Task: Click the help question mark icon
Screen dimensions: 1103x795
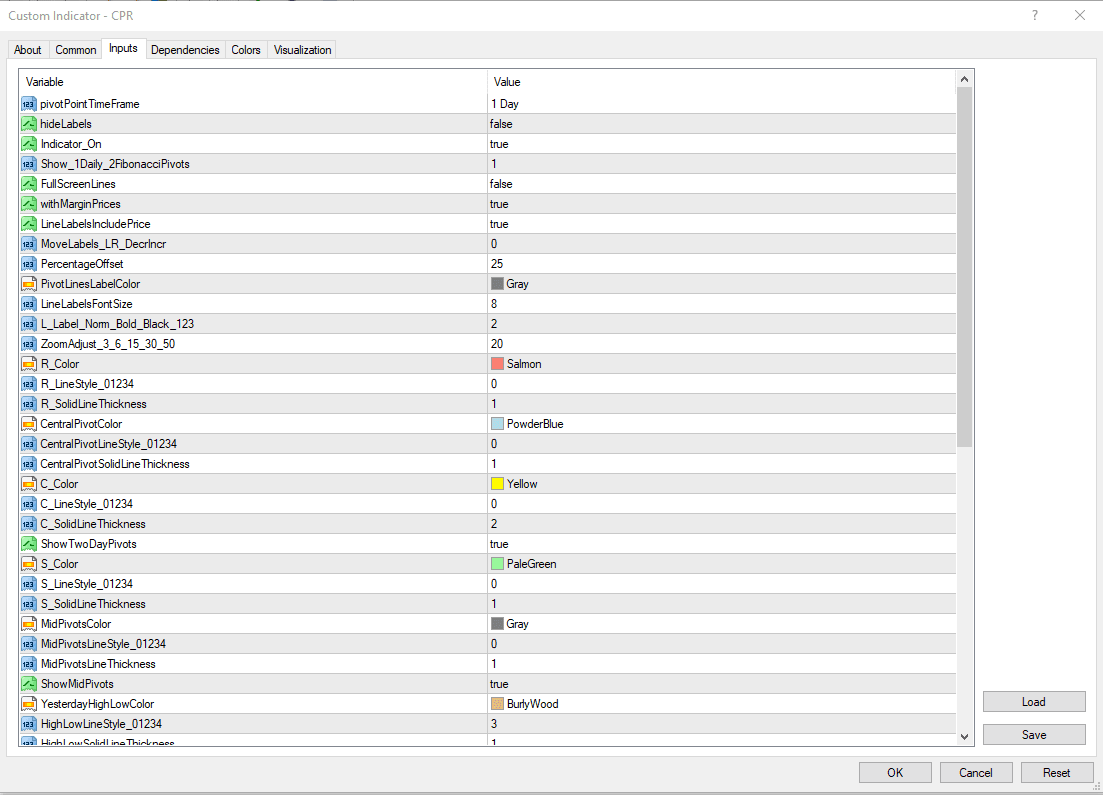Action: tap(1035, 15)
